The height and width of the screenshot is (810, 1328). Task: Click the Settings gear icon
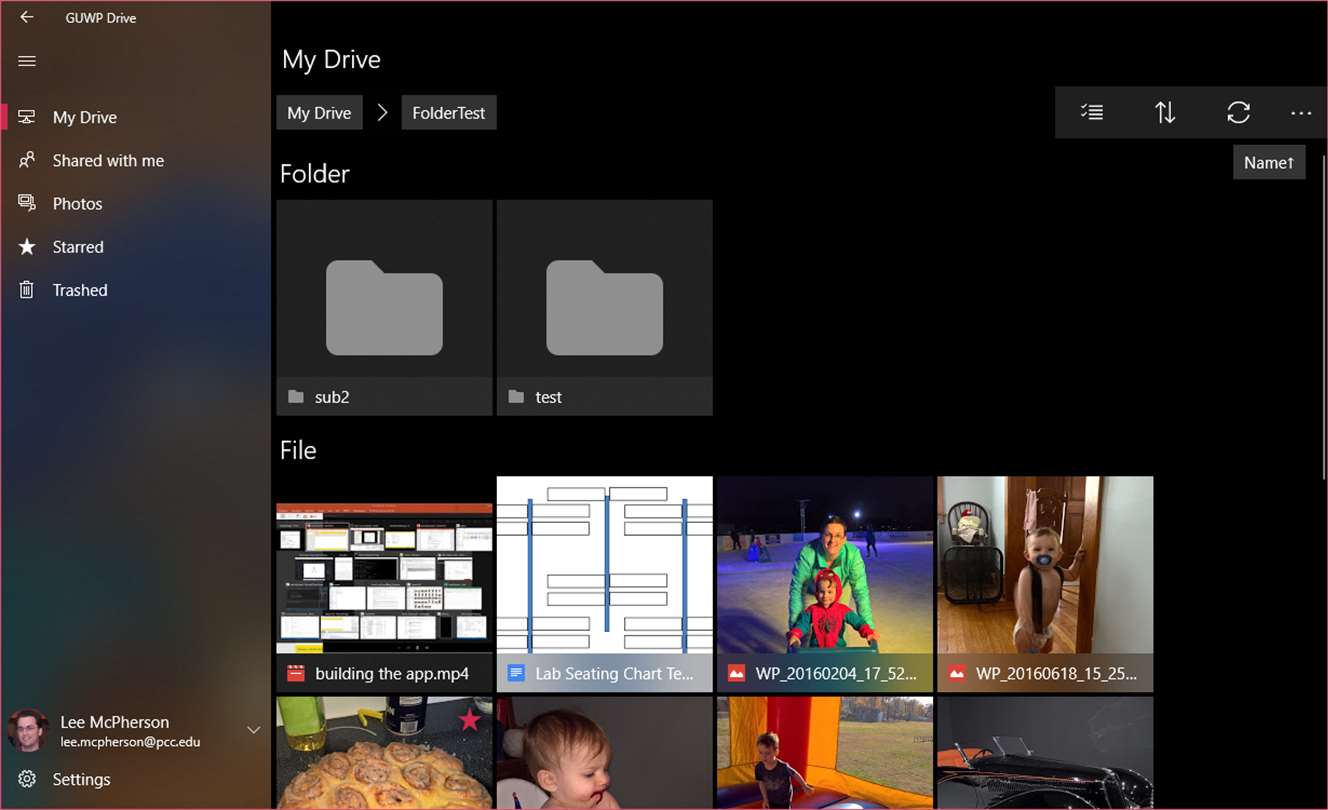pos(27,779)
